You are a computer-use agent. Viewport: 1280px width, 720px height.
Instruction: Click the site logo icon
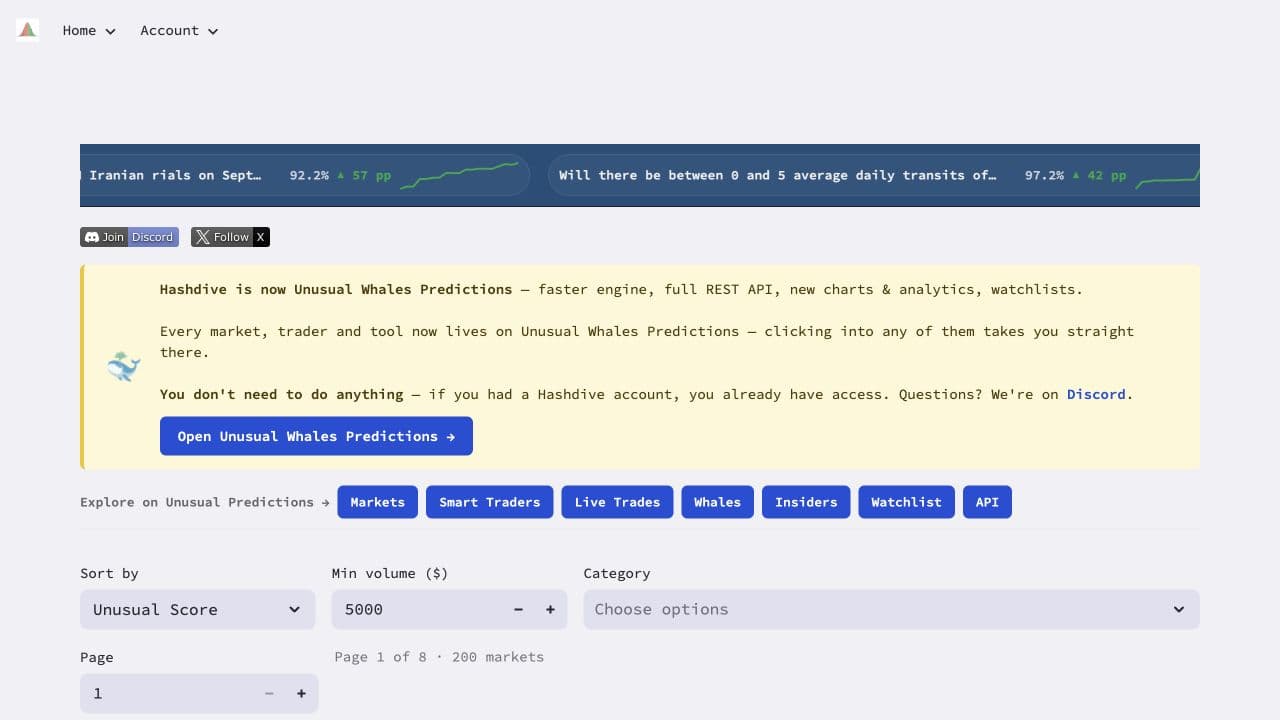[x=28, y=30]
